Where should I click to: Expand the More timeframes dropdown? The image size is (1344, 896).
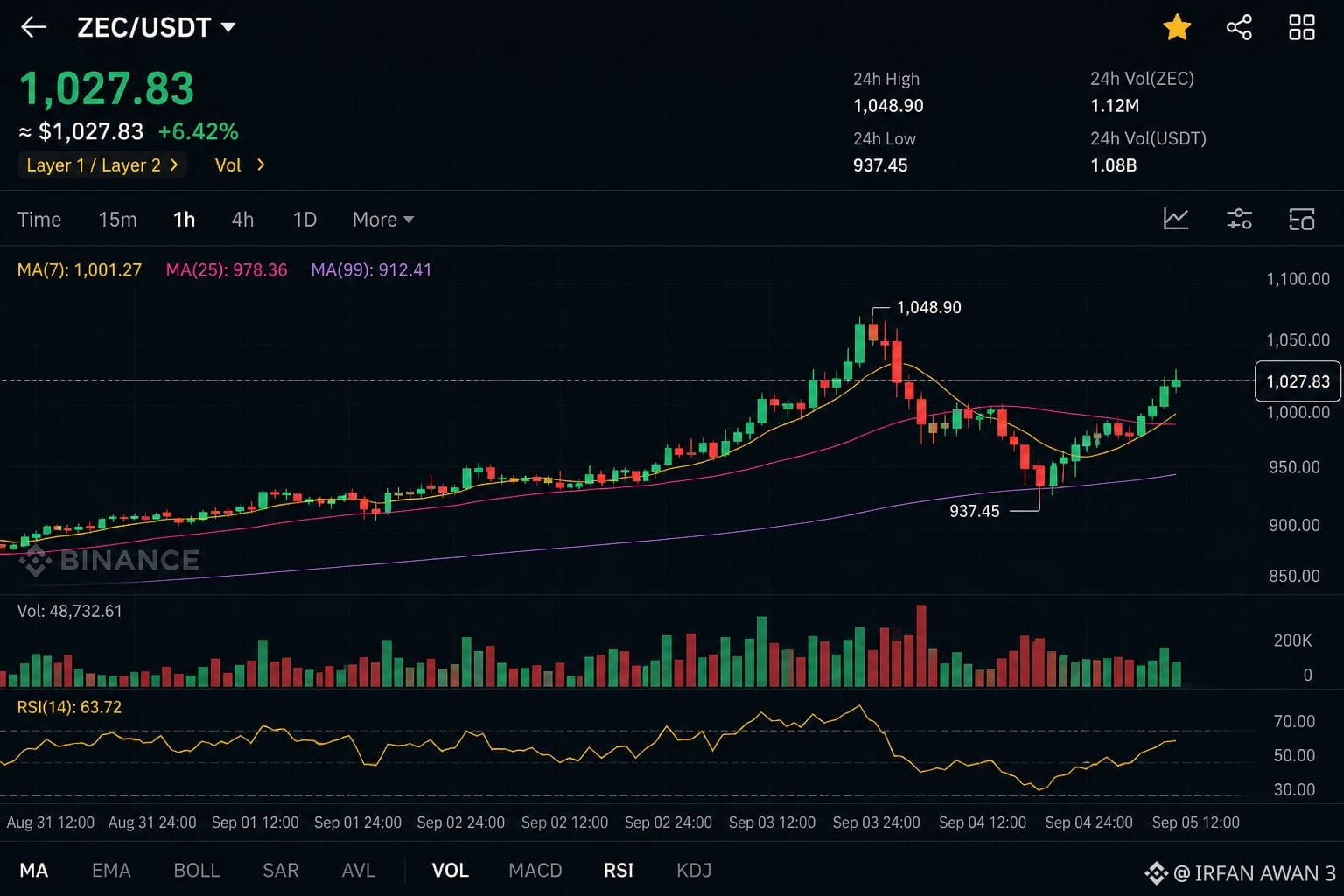click(383, 220)
